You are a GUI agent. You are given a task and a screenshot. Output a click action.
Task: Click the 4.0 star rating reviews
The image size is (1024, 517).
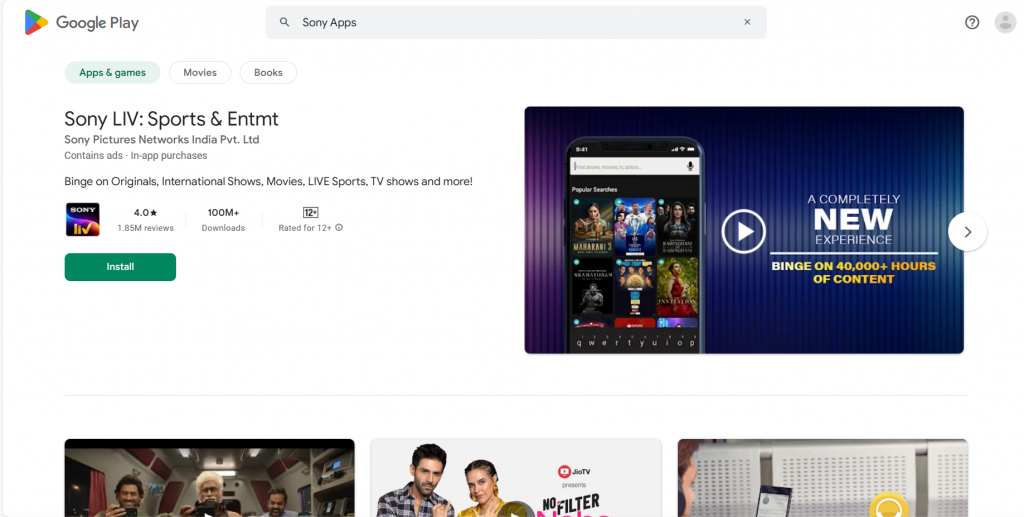(146, 220)
